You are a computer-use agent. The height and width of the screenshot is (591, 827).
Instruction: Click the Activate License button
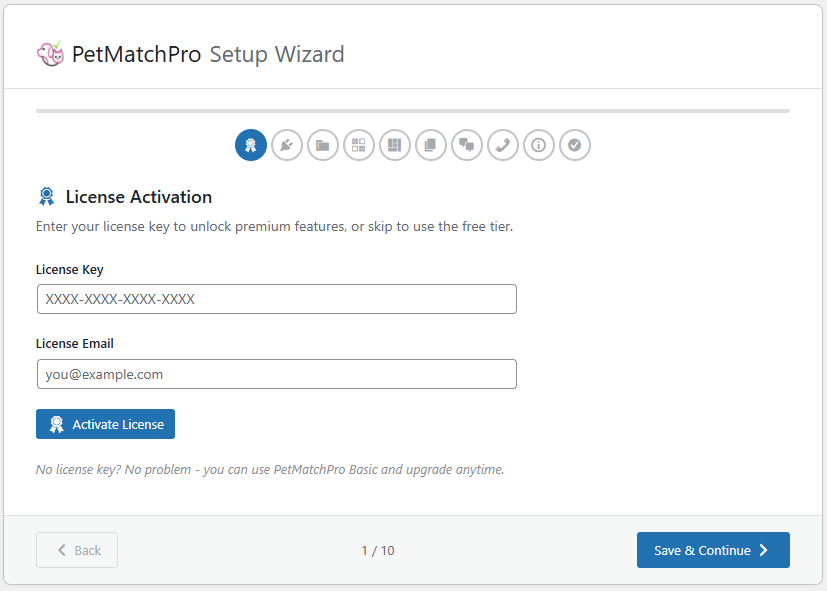click(x=105, y=424)
